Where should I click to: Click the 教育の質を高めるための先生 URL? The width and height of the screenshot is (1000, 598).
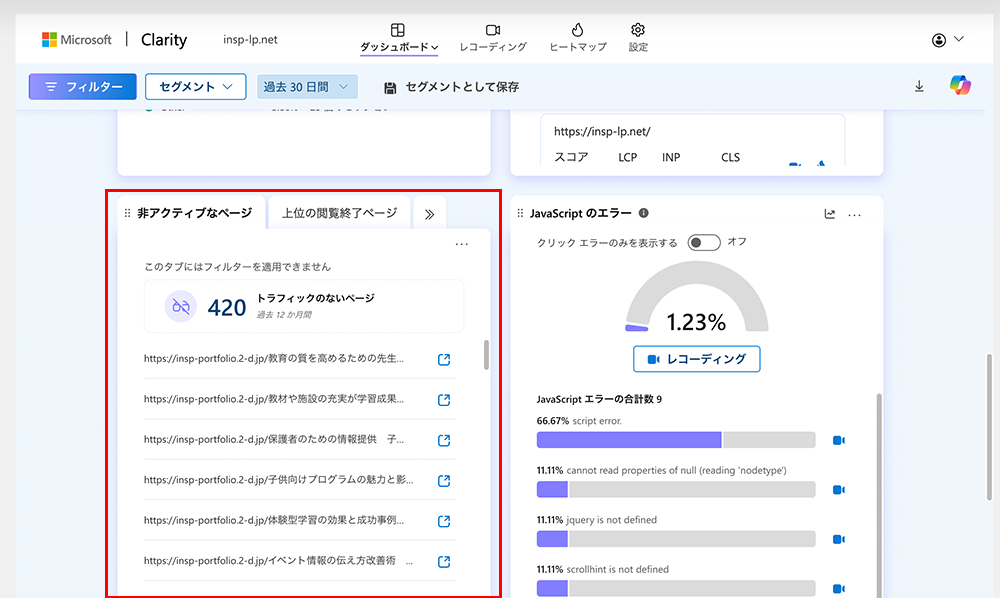(x=274, y=358)
